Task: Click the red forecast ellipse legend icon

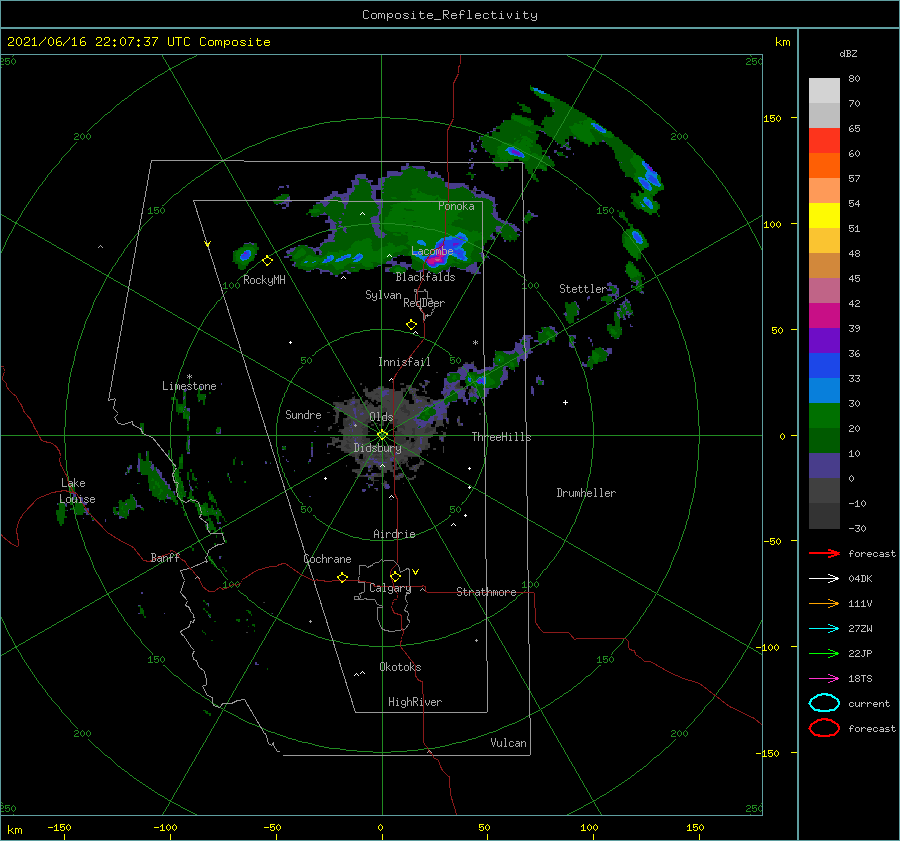Action: (x=824, y=728)
